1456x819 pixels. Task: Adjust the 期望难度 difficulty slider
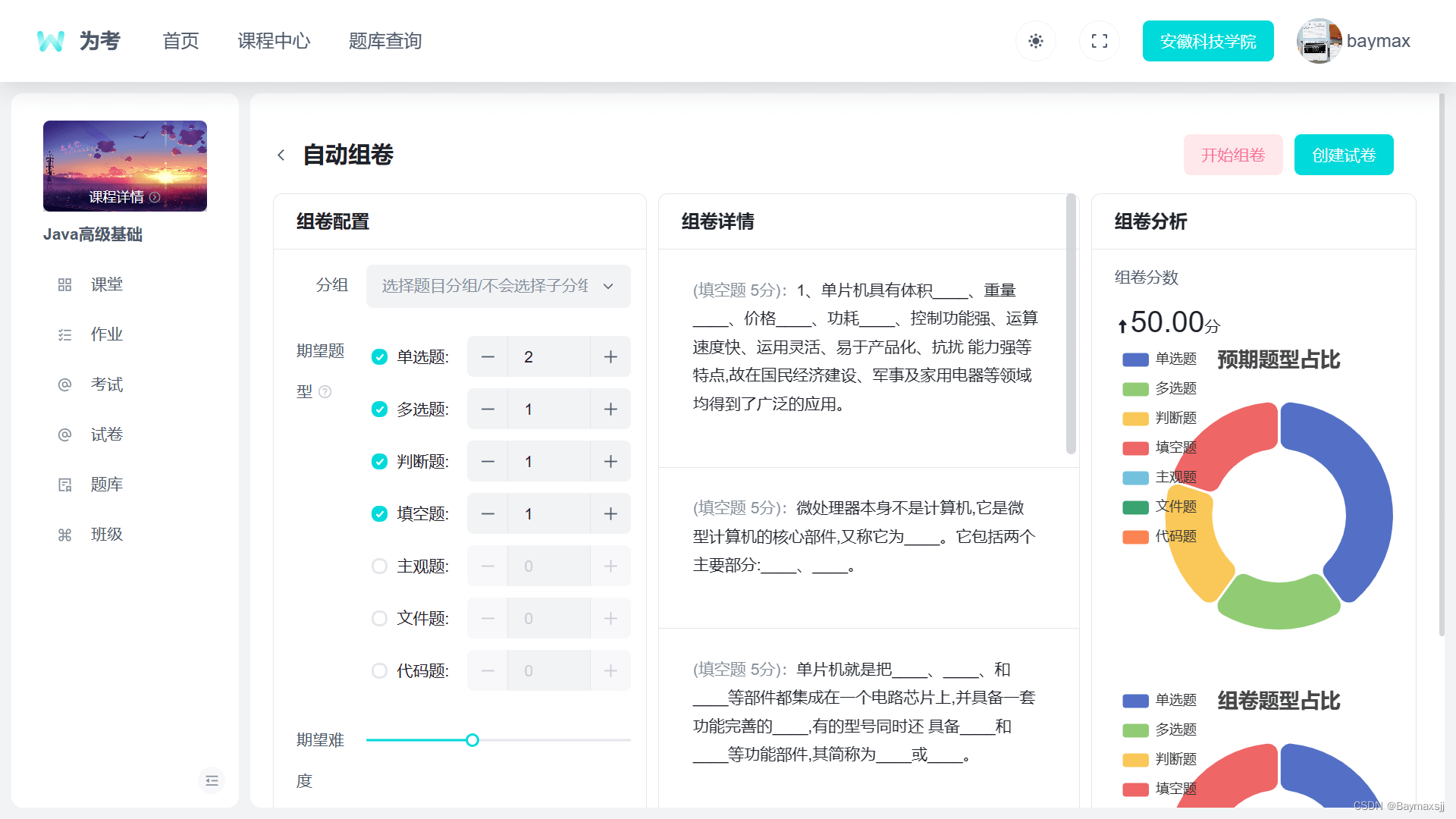[x=472, y=739]
